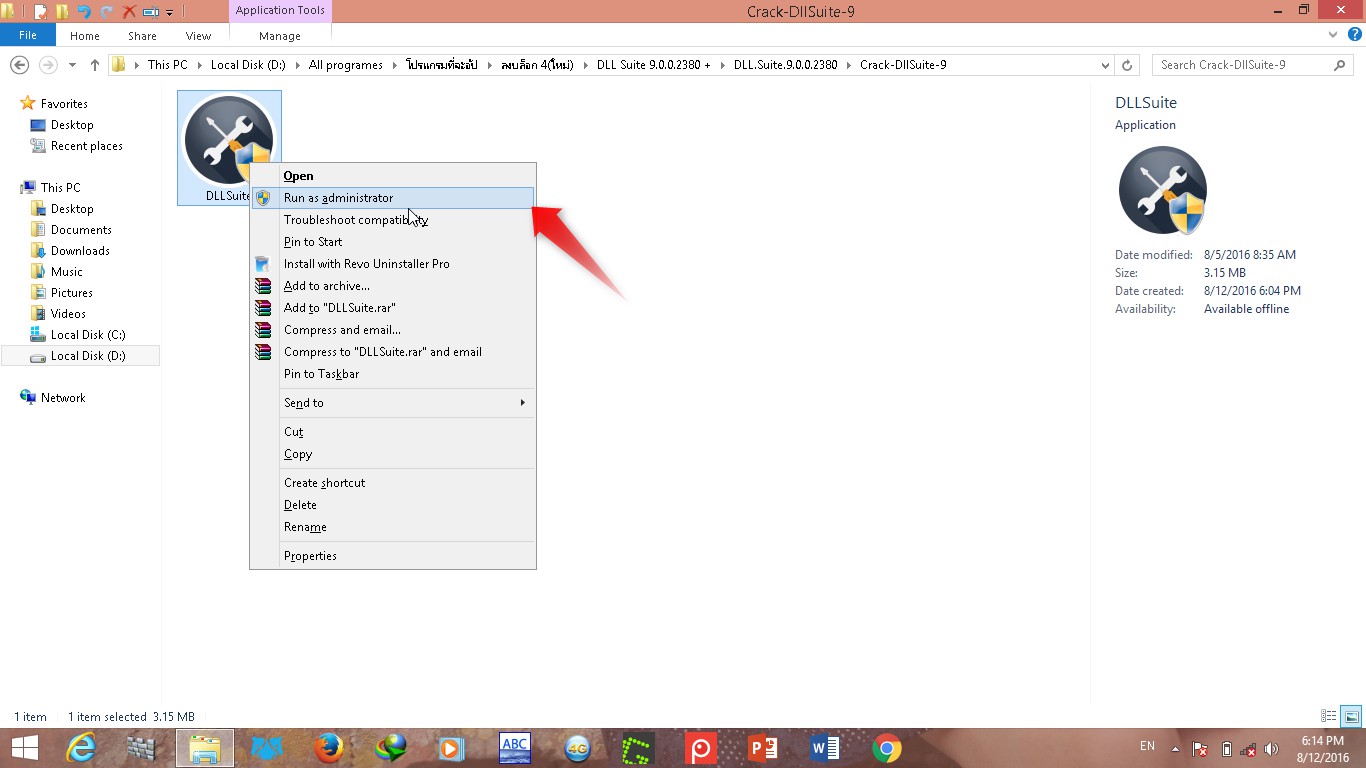This screenshot has height=768, width=1366.
Task: Select Run as administrator
Action: click(392, 198)
